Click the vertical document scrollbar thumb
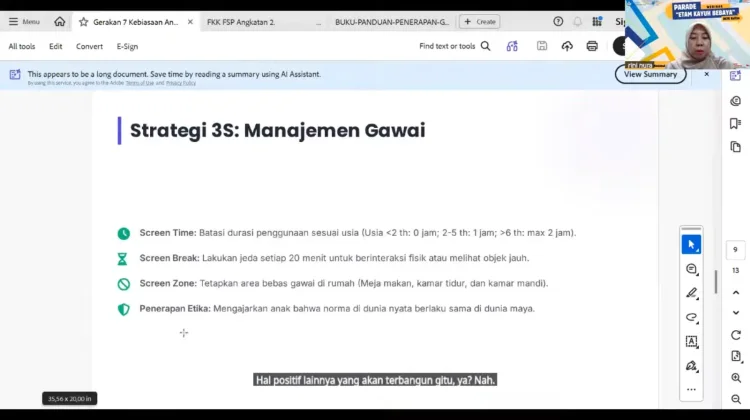 coord(716,282)
